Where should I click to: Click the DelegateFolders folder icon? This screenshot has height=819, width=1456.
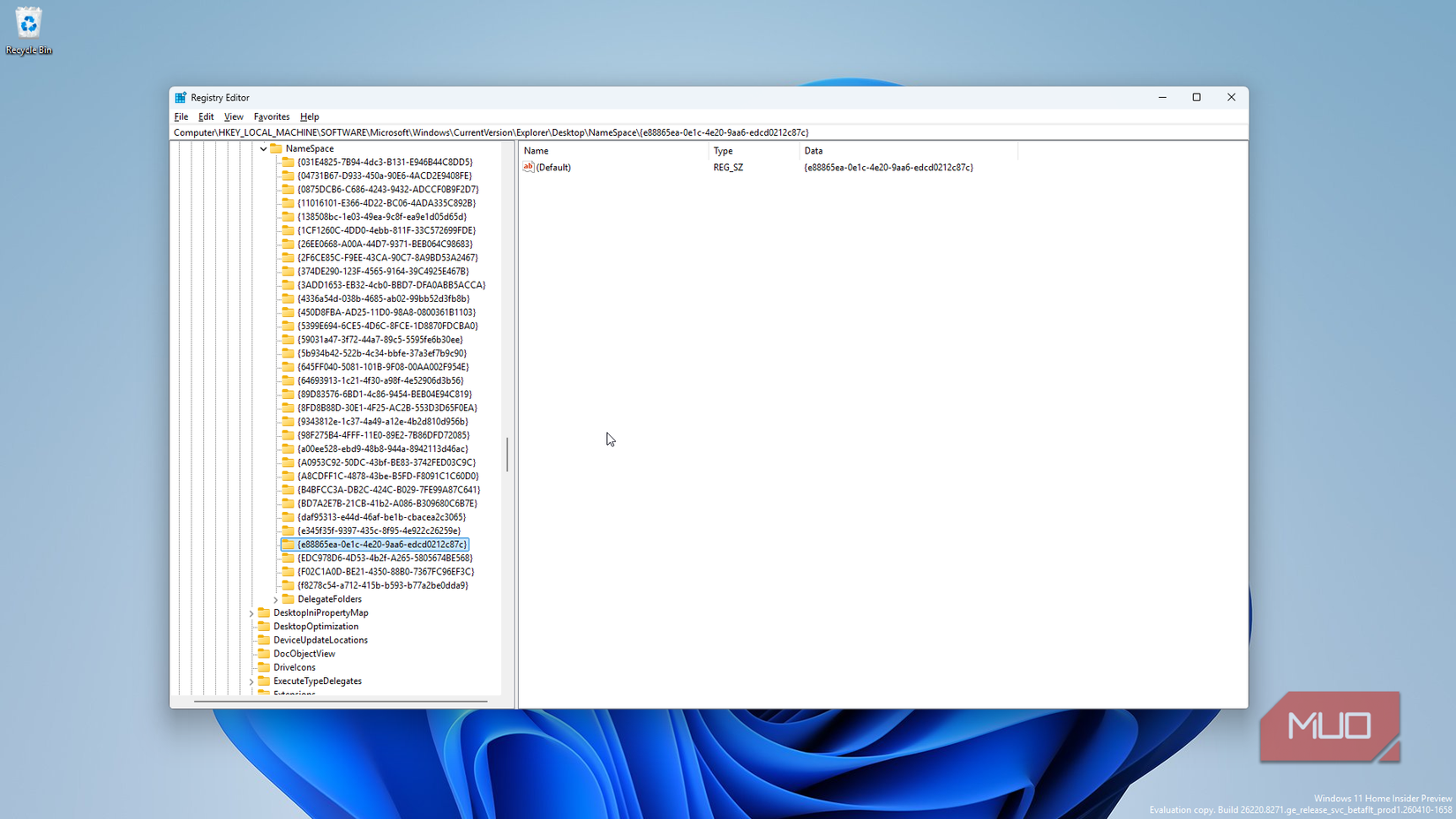[x=288, y=599]
